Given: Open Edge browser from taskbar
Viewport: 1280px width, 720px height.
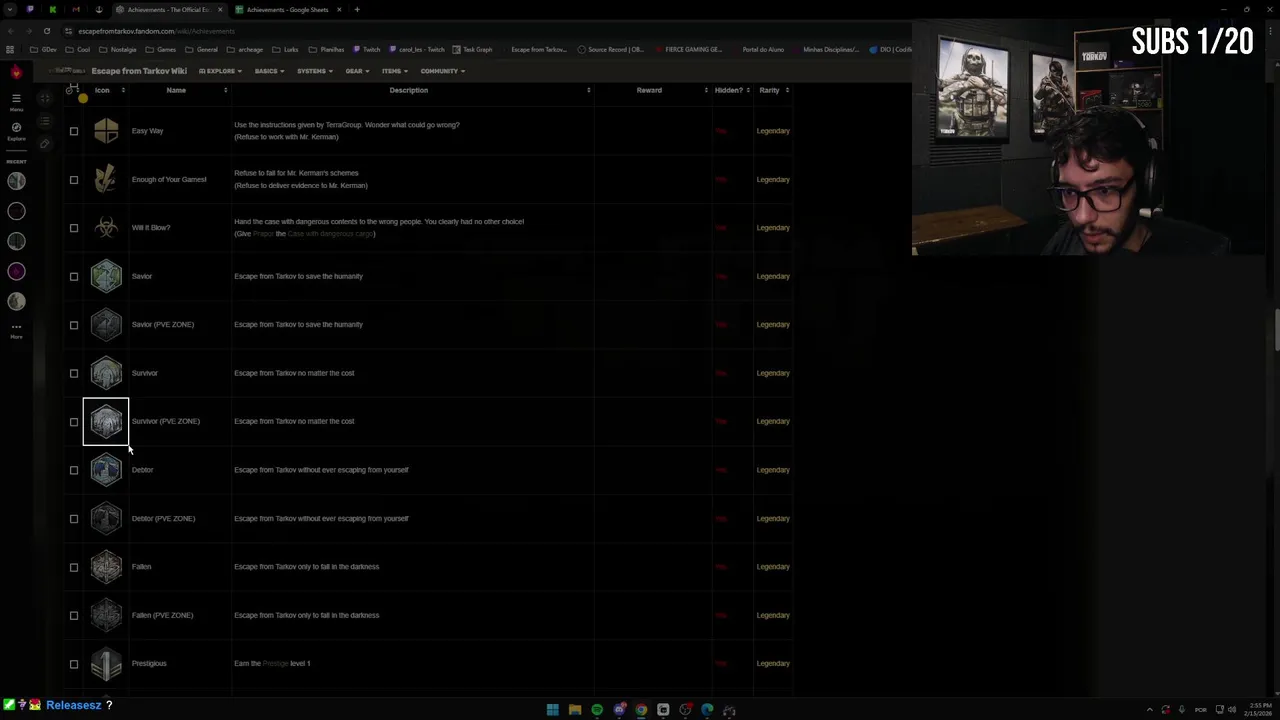Looking at the screenshot, I should tap(707, 710).
